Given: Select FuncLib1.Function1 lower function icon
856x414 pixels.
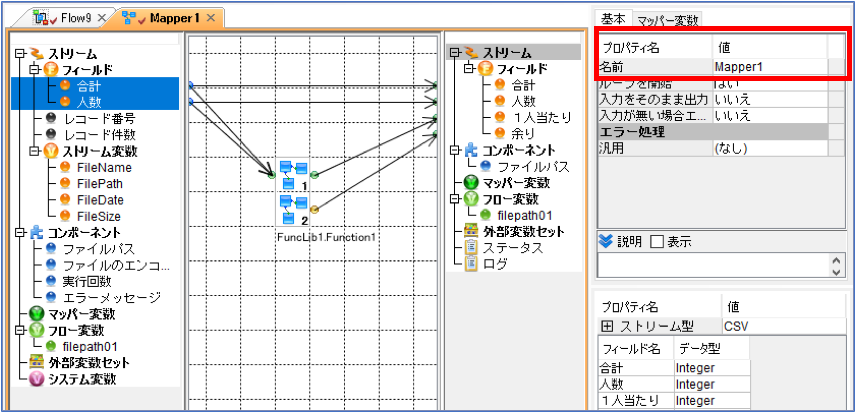Looking at the screenshot, I should click(x=294, y=210).
